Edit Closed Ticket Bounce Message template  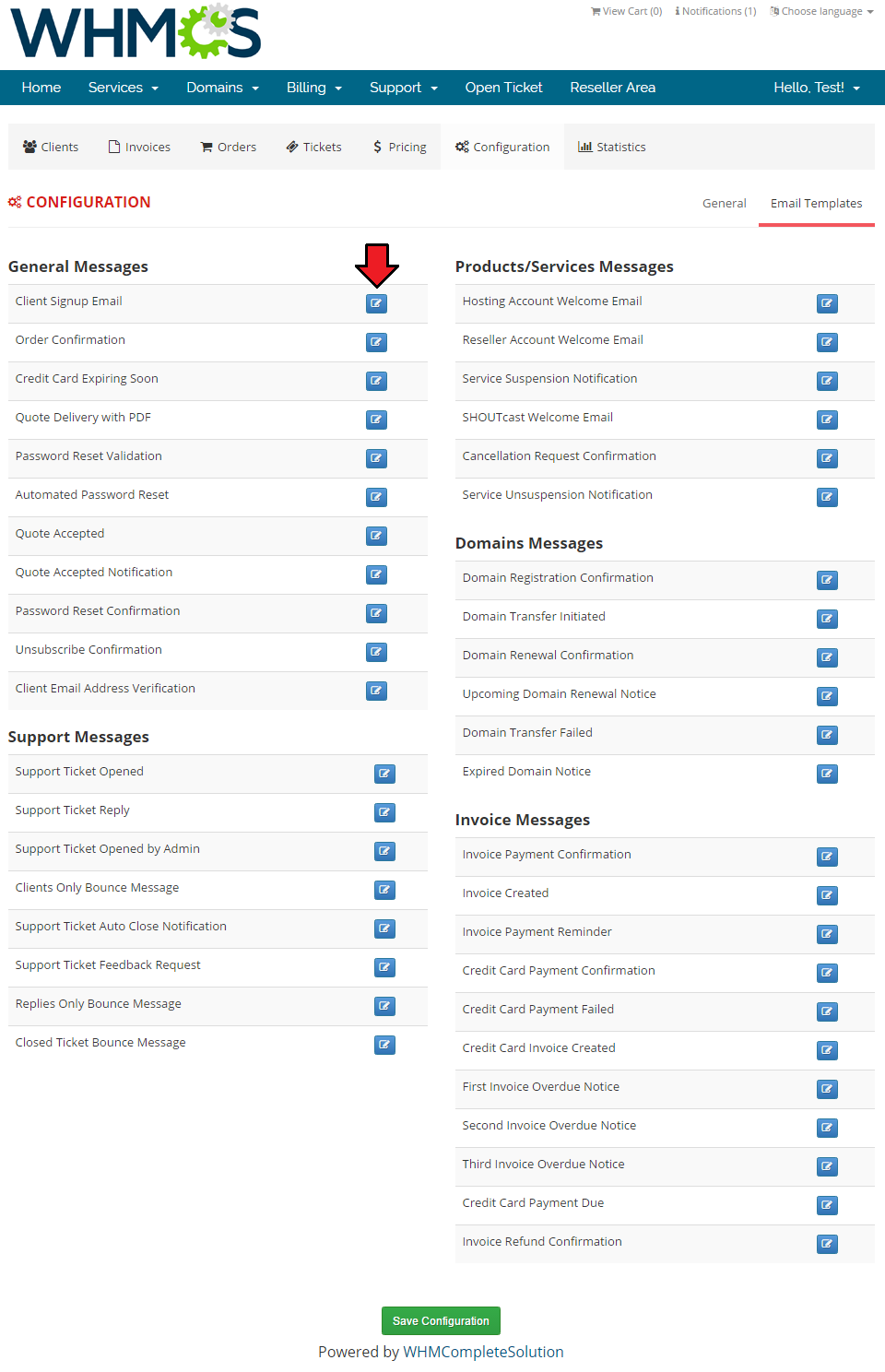pos(384,1045)
